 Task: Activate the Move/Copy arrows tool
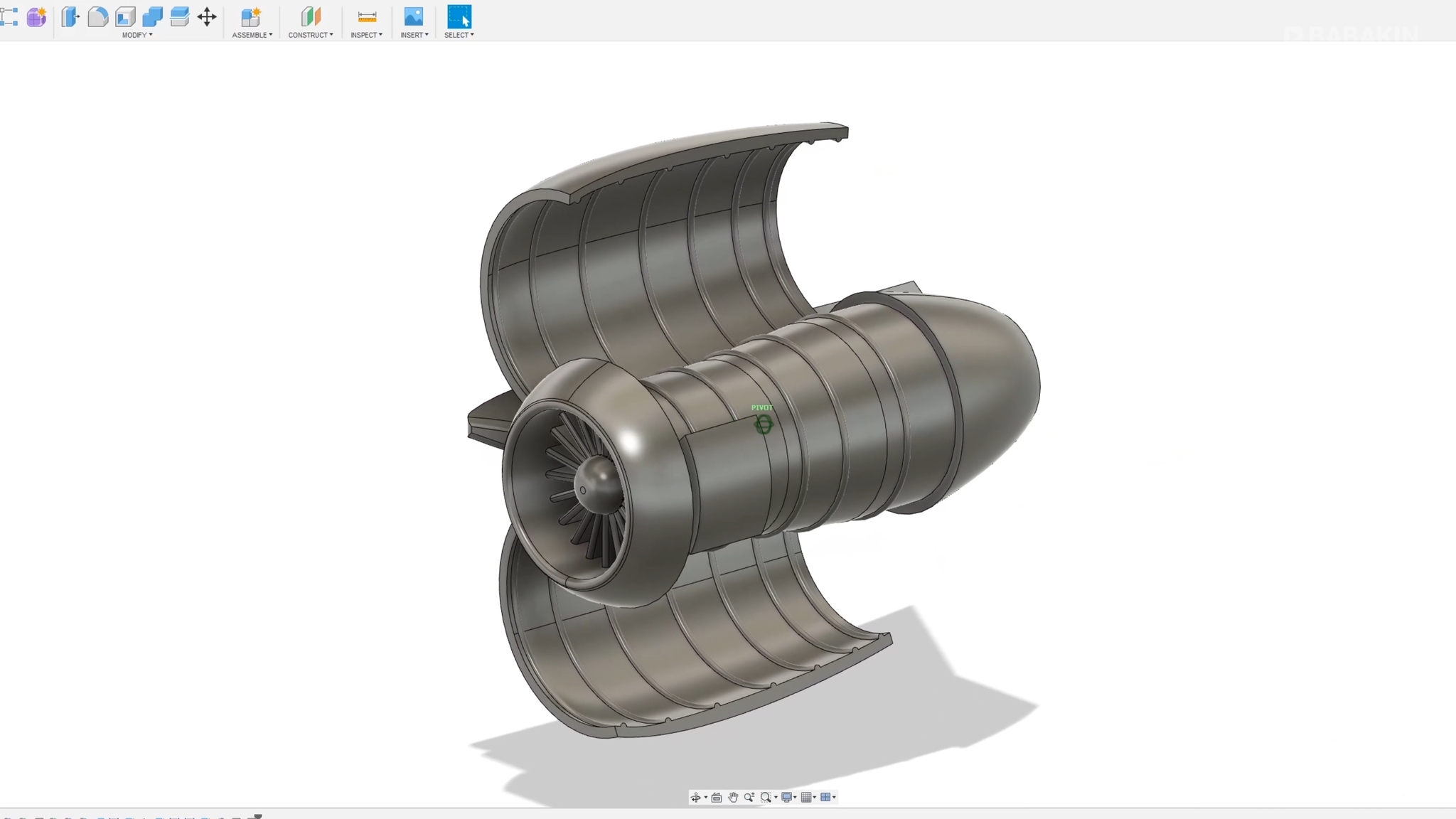207,16
